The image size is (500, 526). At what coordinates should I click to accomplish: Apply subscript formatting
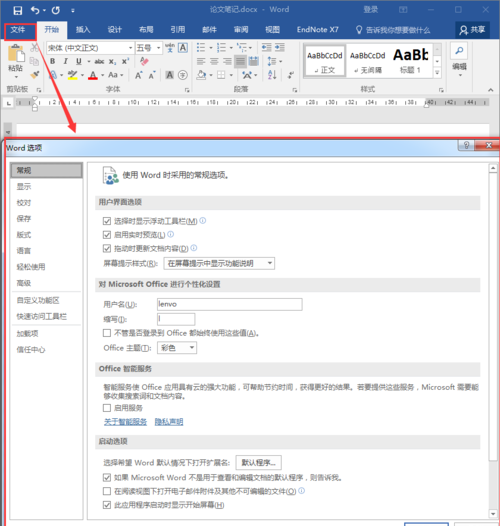[x=112, y=62]
